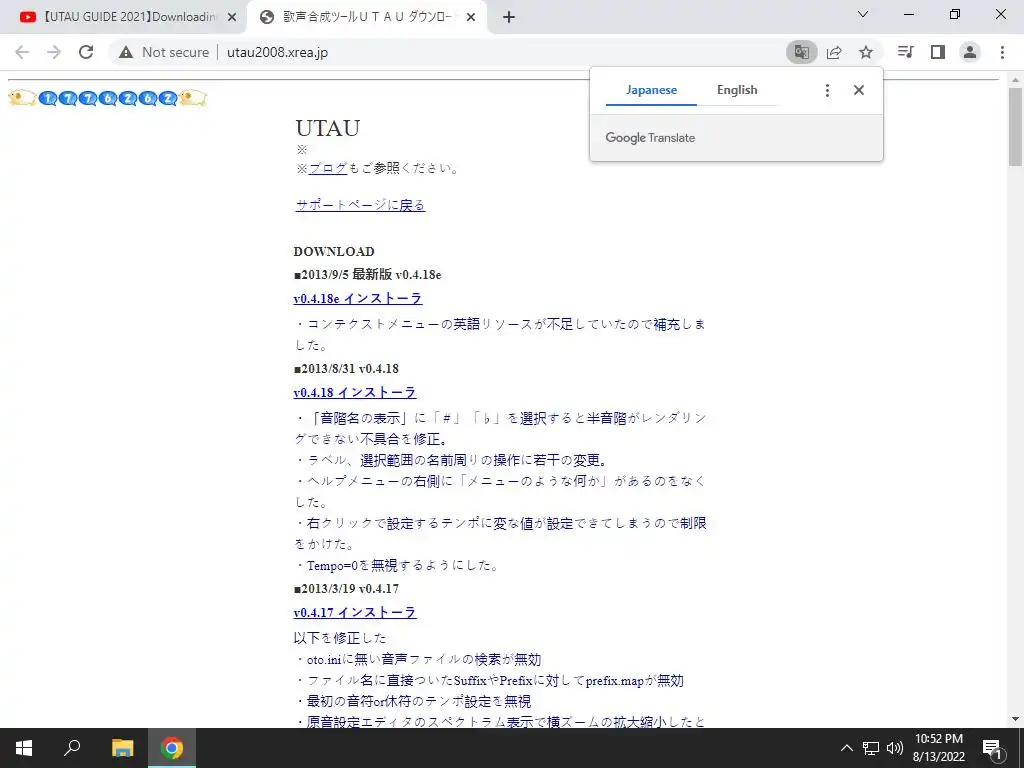Open Windows taskbar search
The width and height of the screenshot is (1024, 768).
pos(72,748)
